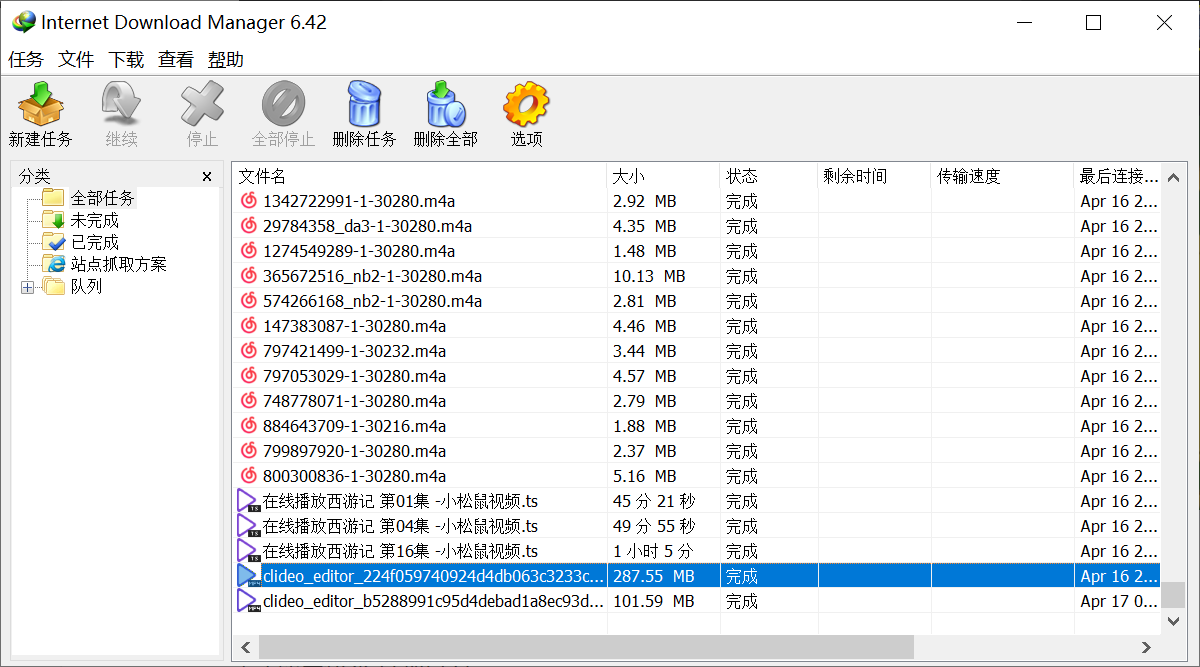Select 站点抓取方案 in category tree
This screenshot has height=667, width=1200.
tap(118, 264)
